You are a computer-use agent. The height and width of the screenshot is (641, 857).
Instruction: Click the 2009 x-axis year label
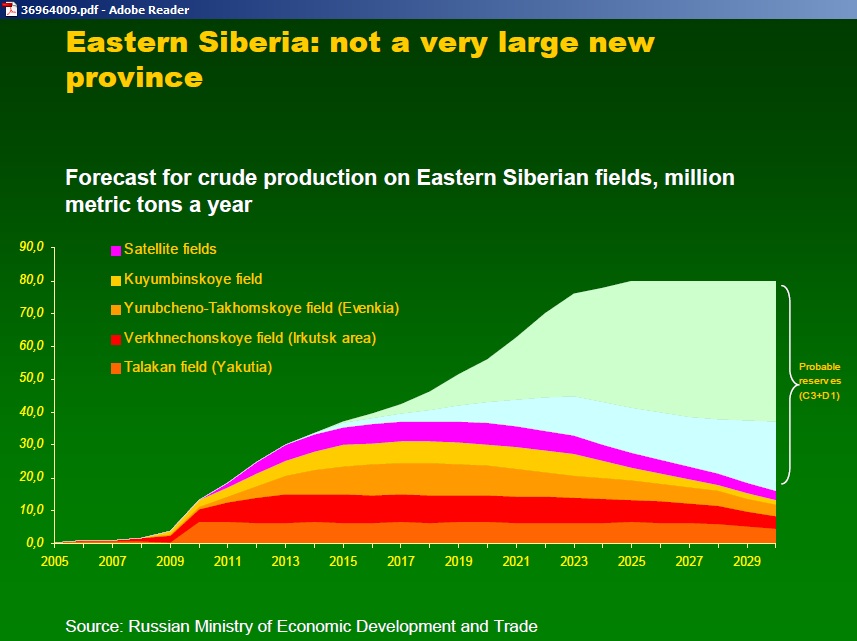pos(171,561)
